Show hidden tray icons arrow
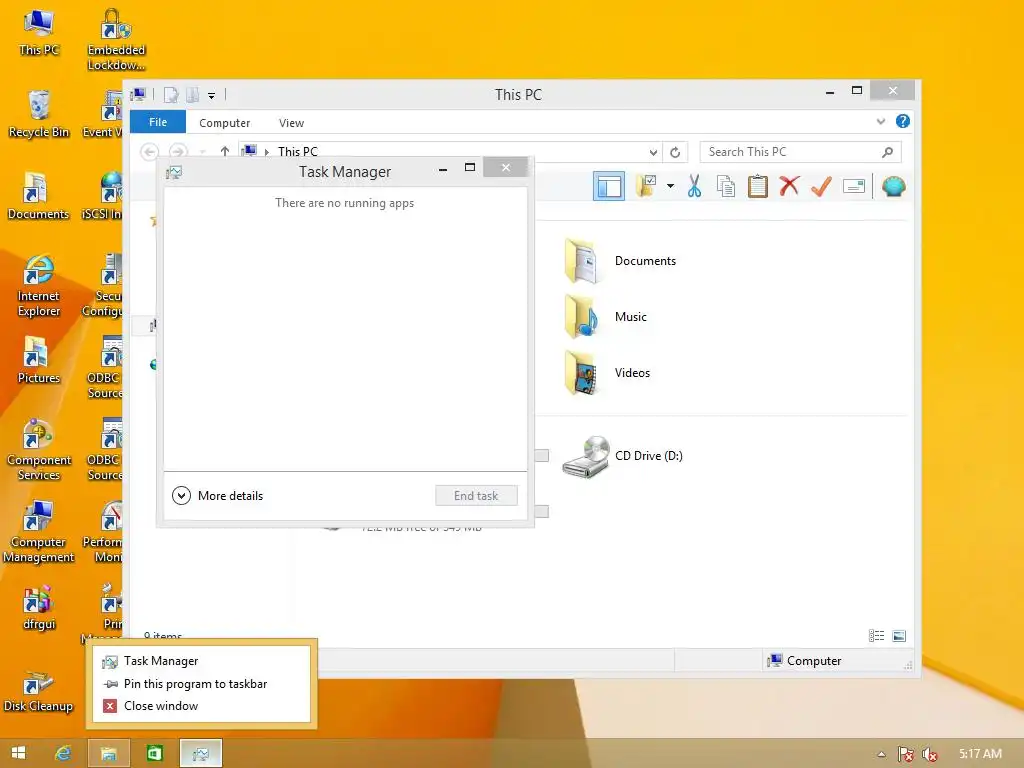Viewport: 1024px width, 768px height. point(882,754)
